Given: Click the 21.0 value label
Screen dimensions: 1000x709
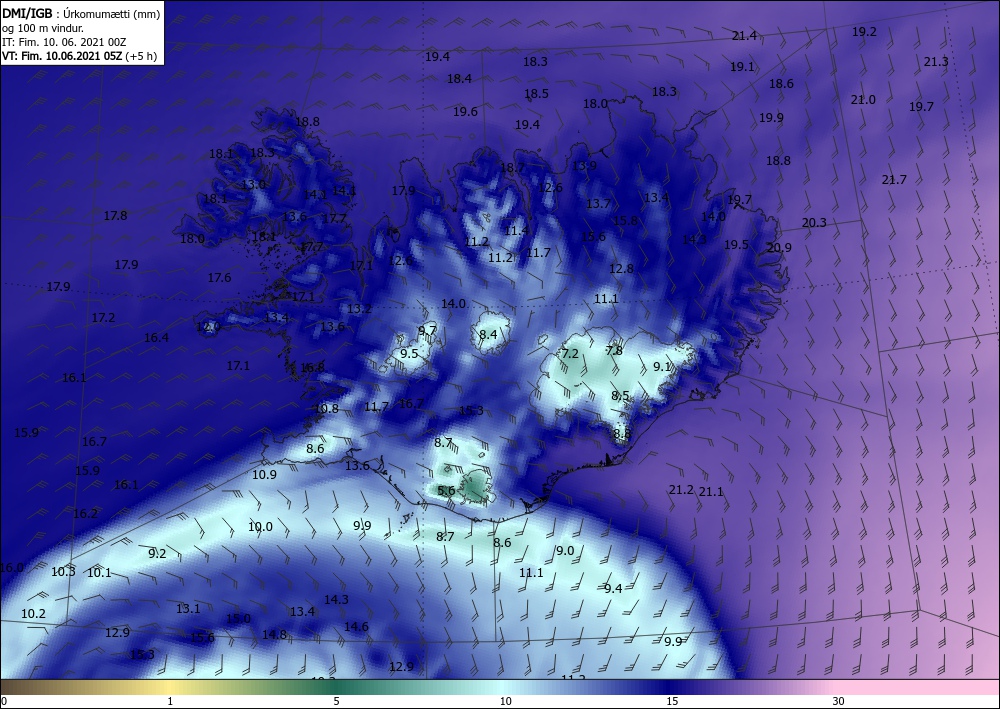Looking at the screenshot, I should [x=863, y=100].
